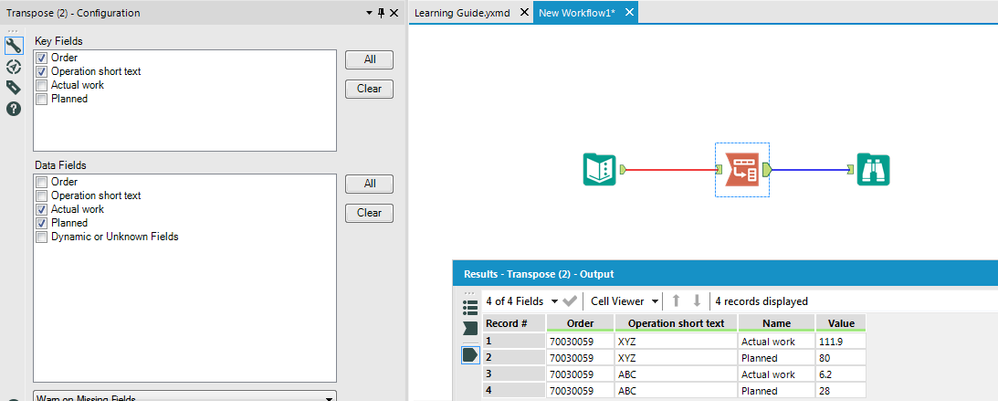Open the Warn on Missing Fields dropdown

point(185,397)
